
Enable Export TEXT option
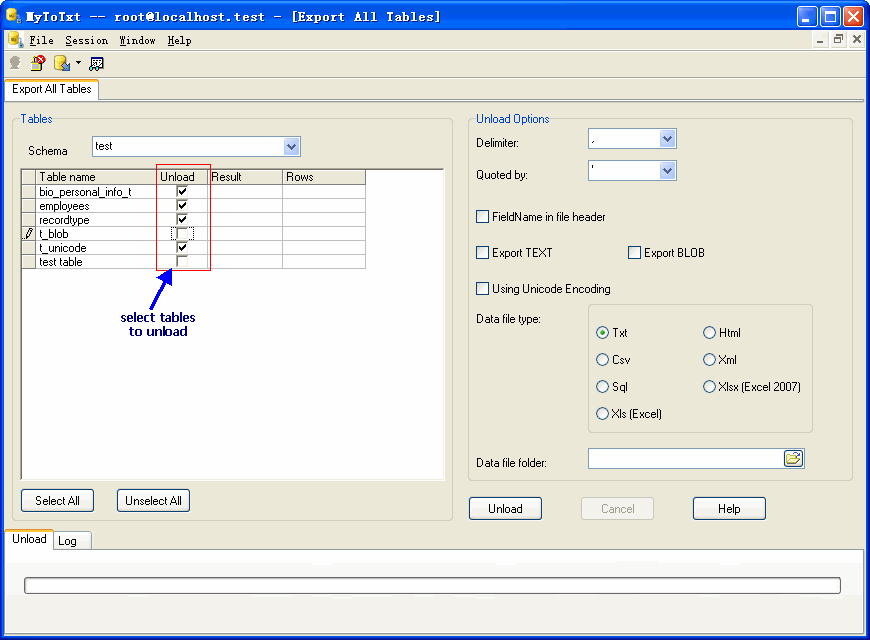(x=483, y=253)
